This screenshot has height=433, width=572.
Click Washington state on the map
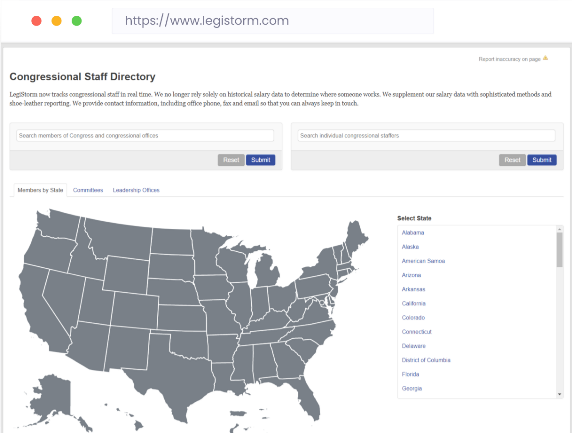coord(58,224)
